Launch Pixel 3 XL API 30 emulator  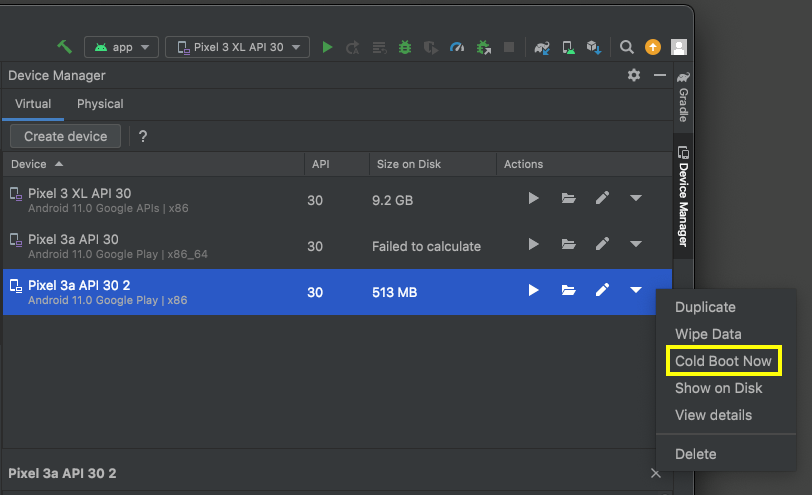coord(533,199)
